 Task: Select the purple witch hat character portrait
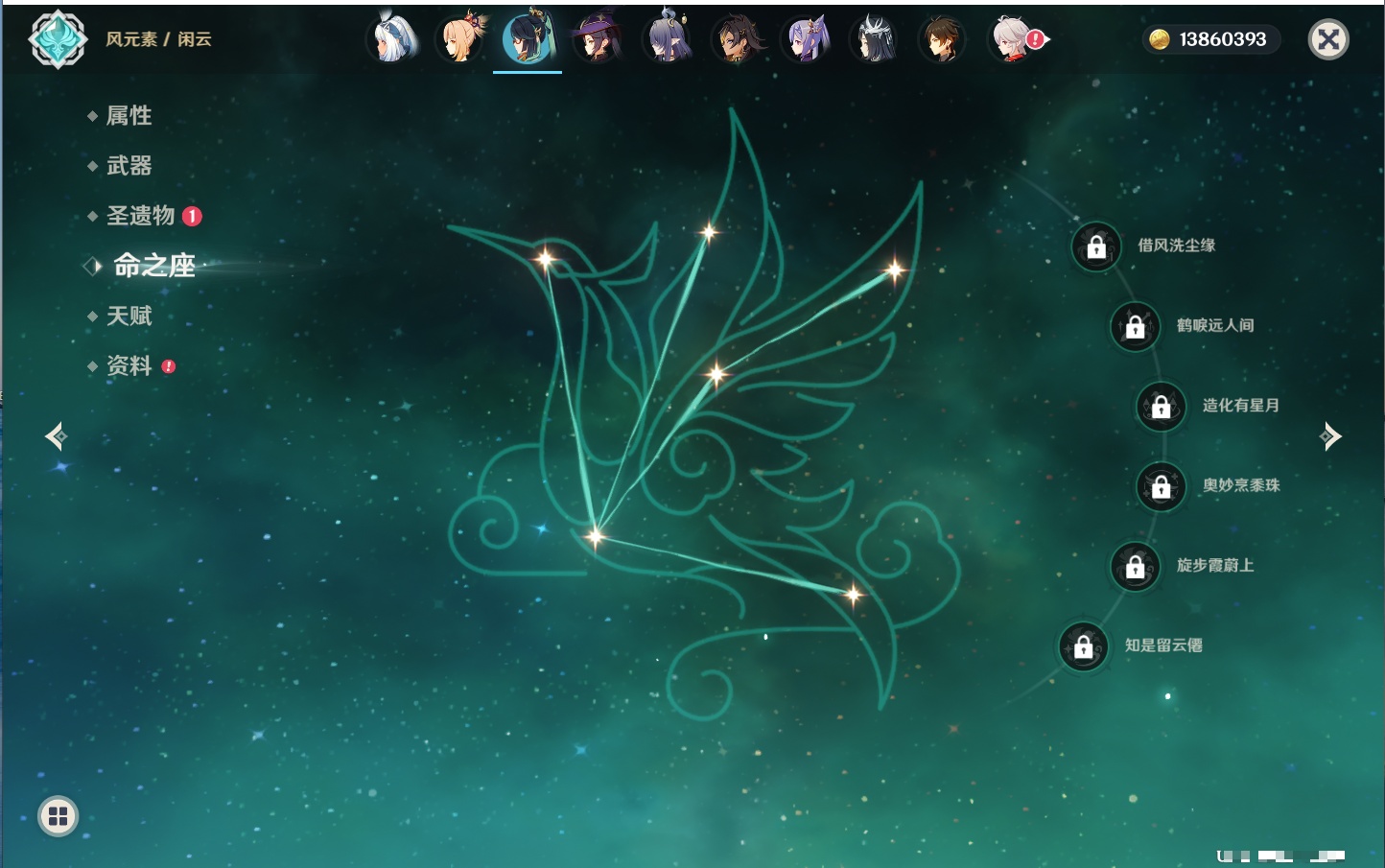click(597, 40)
